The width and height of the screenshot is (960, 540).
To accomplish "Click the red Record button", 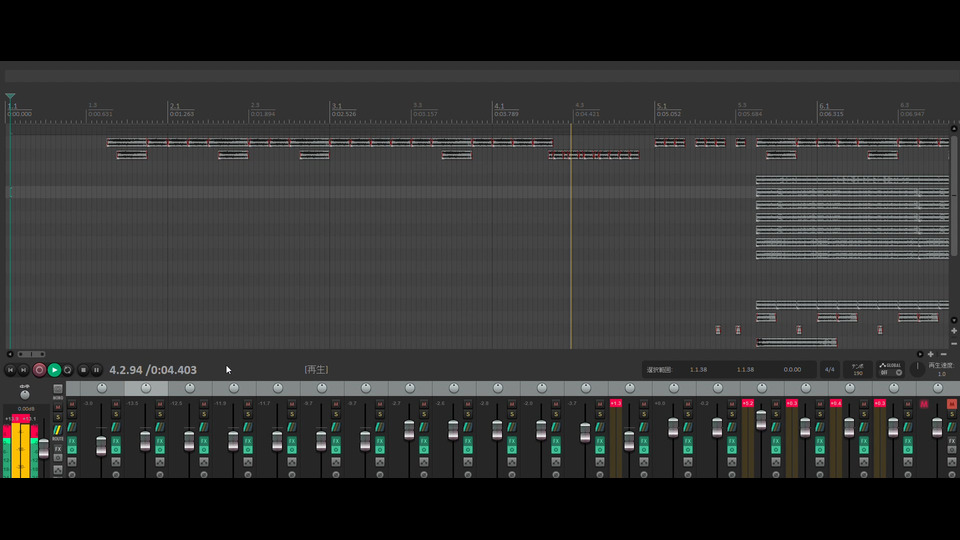I will pyautogui.click(x=39, y=370).
